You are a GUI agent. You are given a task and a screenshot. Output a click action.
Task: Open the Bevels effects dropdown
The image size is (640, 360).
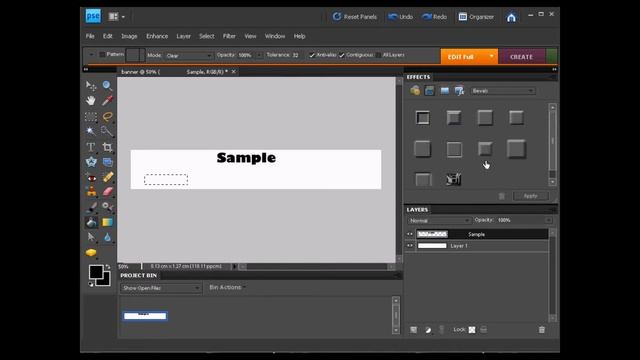(502, 91)
